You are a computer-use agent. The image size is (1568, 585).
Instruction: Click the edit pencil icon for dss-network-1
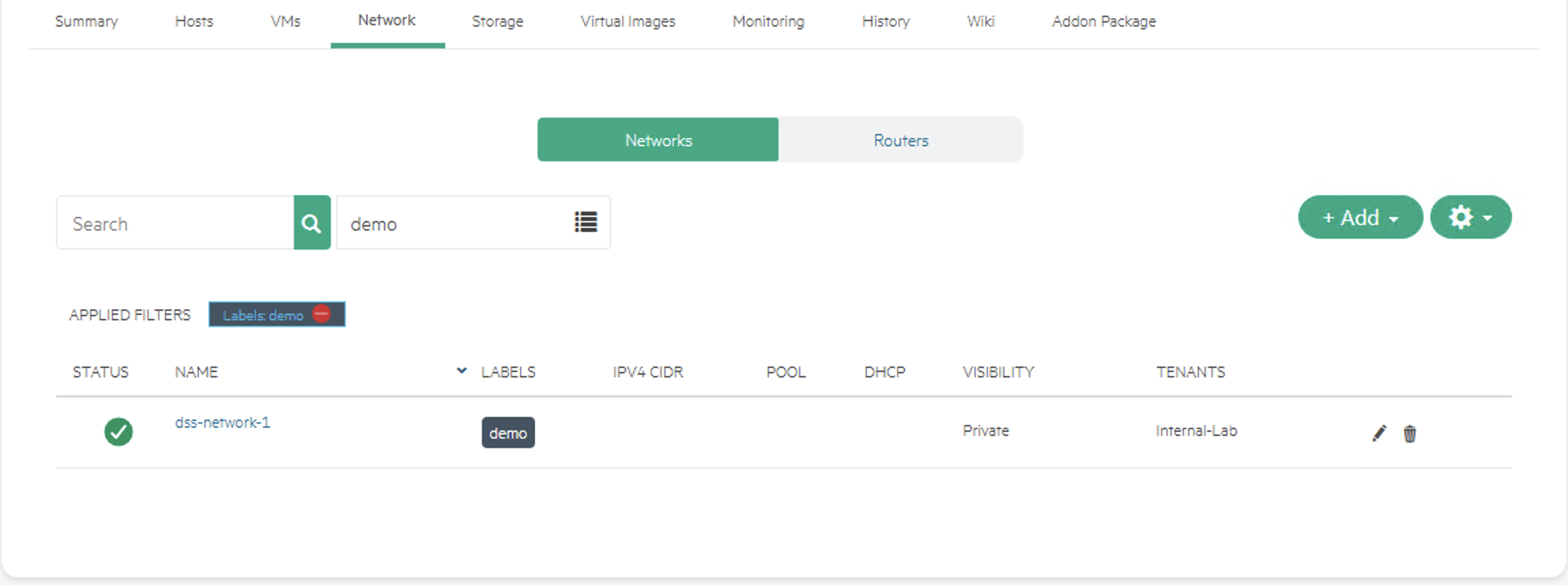(1379, 433)
